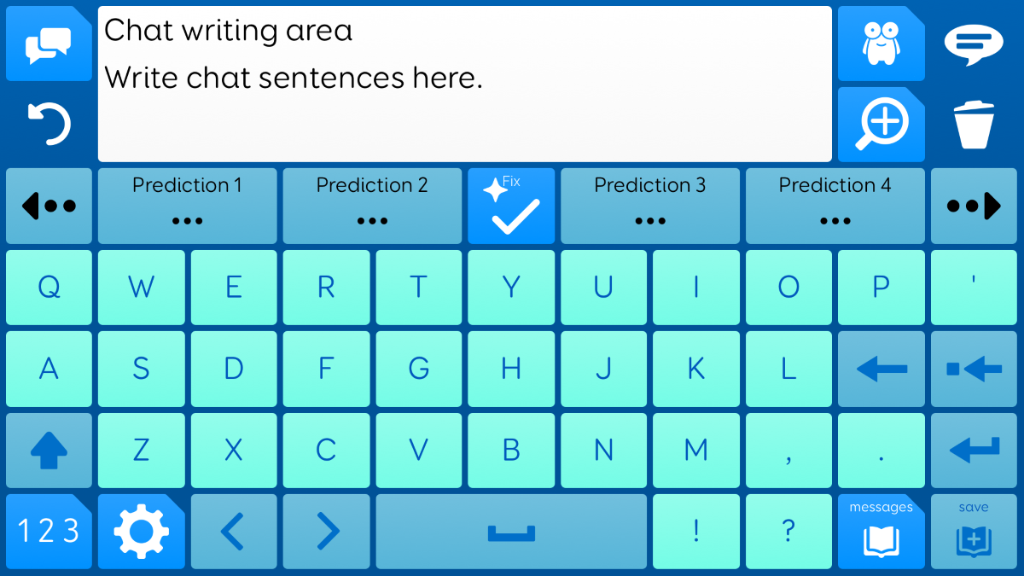Open the chat bubbles icon
The height and width of the screenshot is (576, 1024).
click(49, 44)
